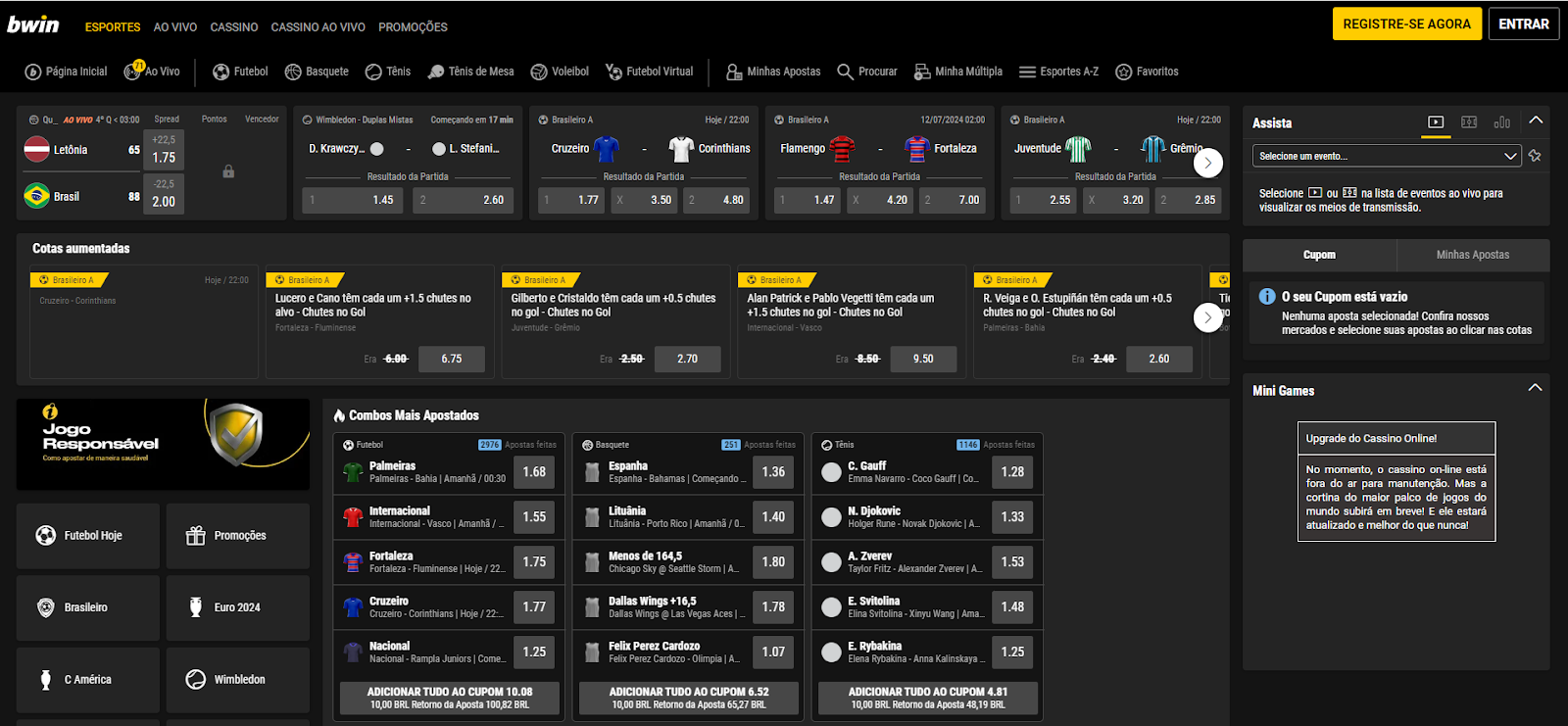
Task: Open the Futebol Hoje quick link tile
Action: tap(88, 536)
